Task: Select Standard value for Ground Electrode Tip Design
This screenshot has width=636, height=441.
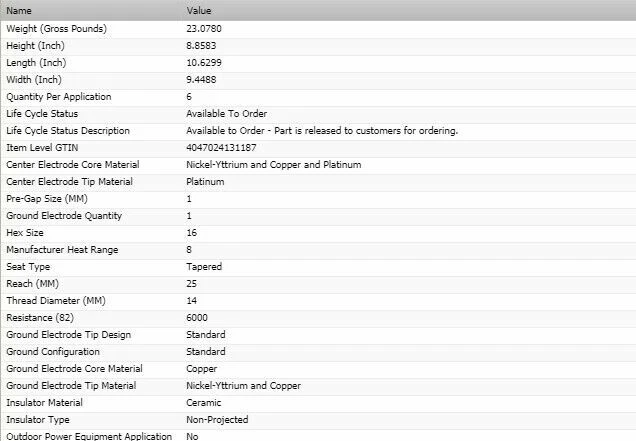Action: tap(206, 336)
